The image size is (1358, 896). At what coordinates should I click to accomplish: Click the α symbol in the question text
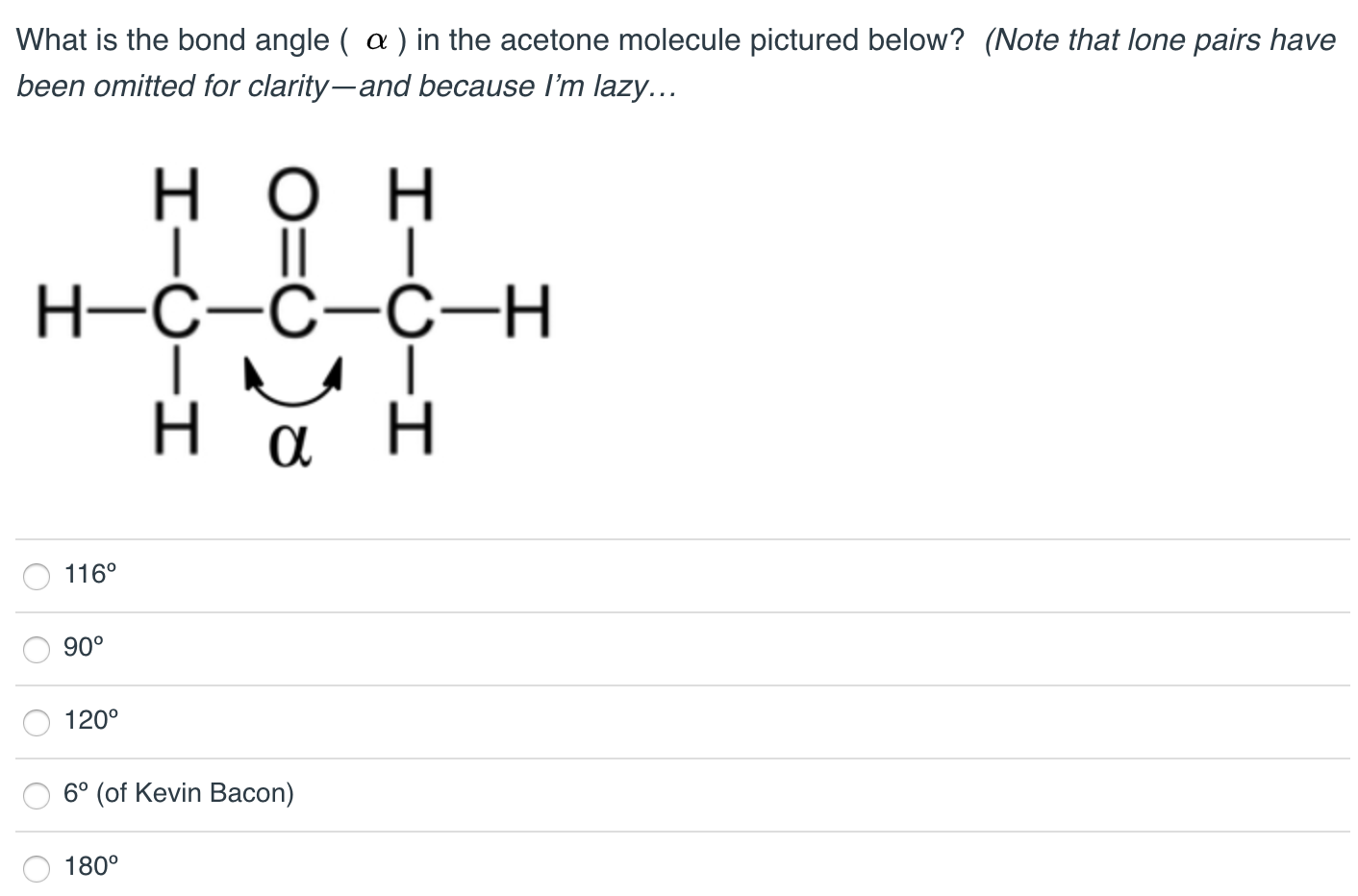click(377, 41)
